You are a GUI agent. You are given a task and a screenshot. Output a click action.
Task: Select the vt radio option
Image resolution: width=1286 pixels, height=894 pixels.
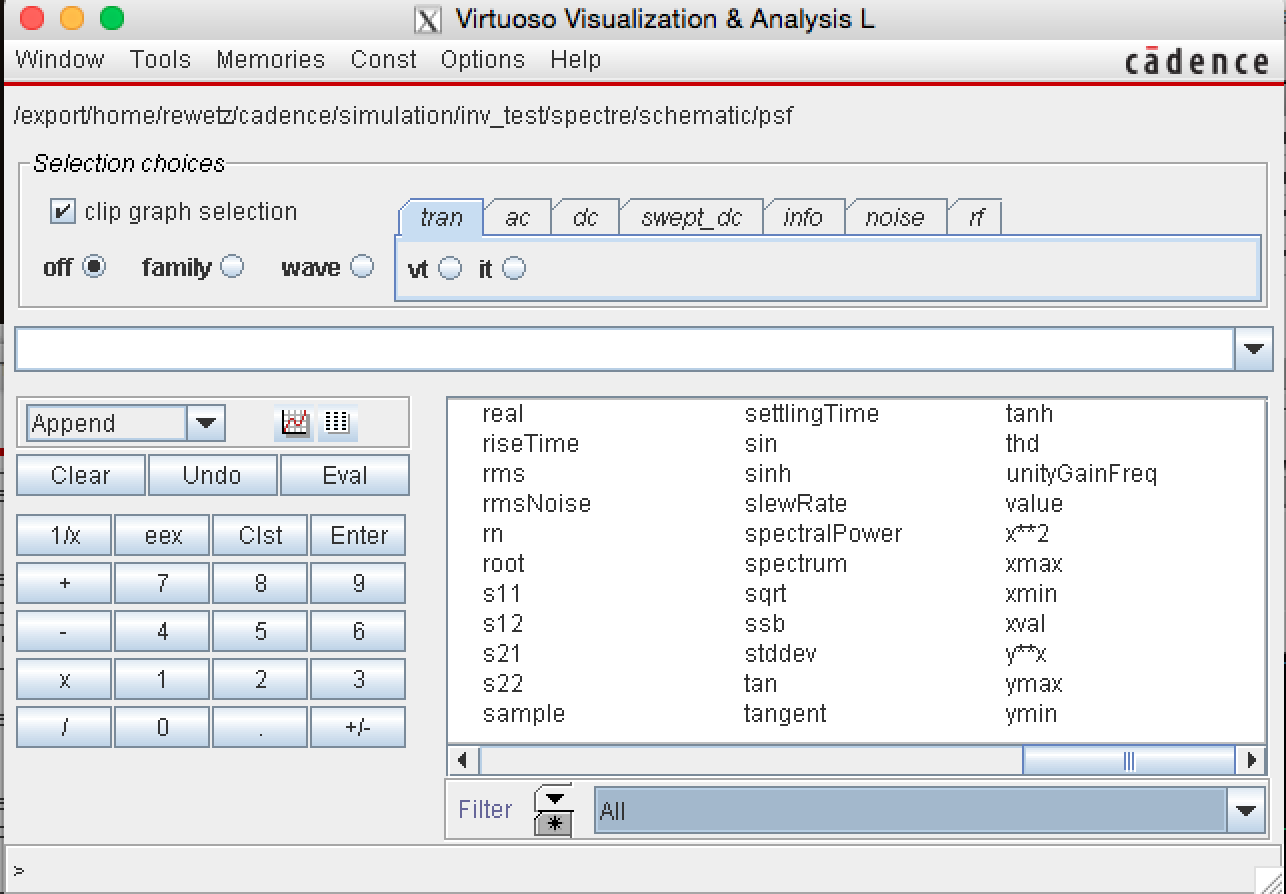tap(450, 268)
